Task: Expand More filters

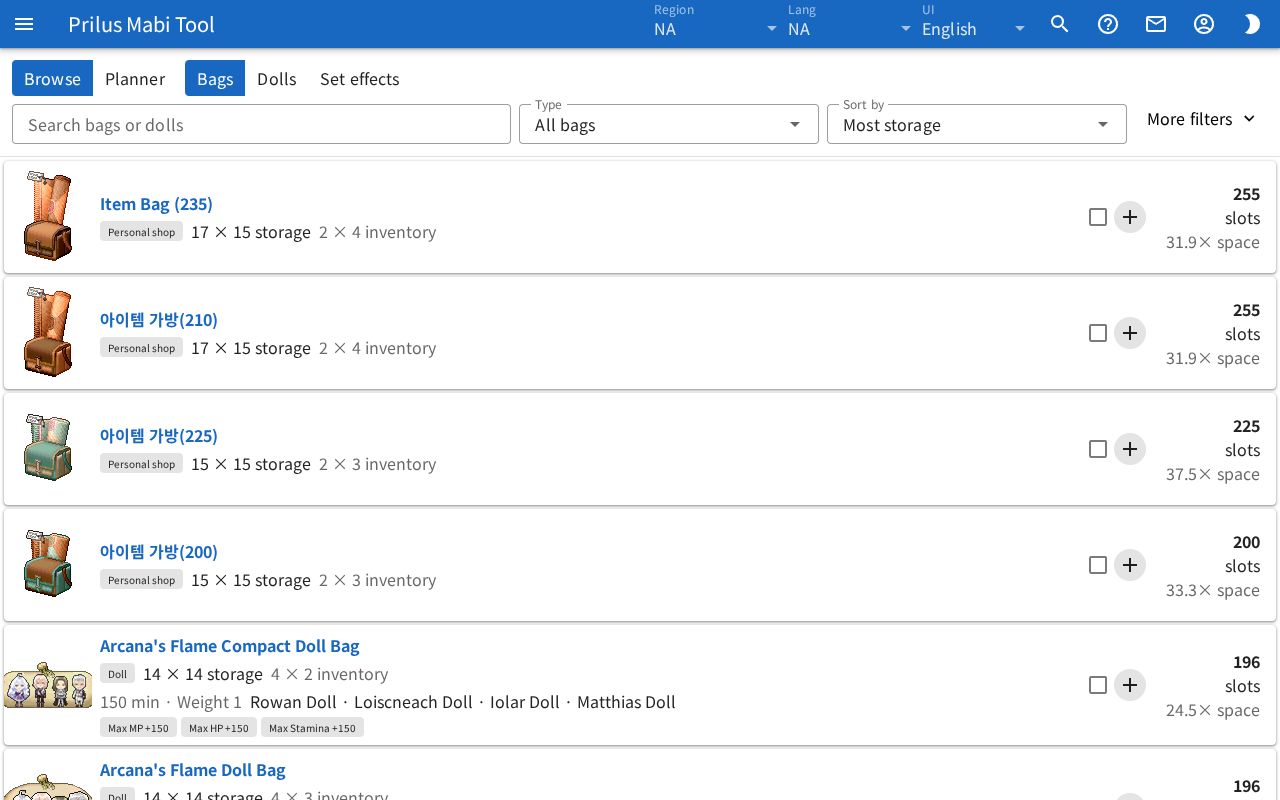Action: pyautogui.click(x=1201, y=119)
